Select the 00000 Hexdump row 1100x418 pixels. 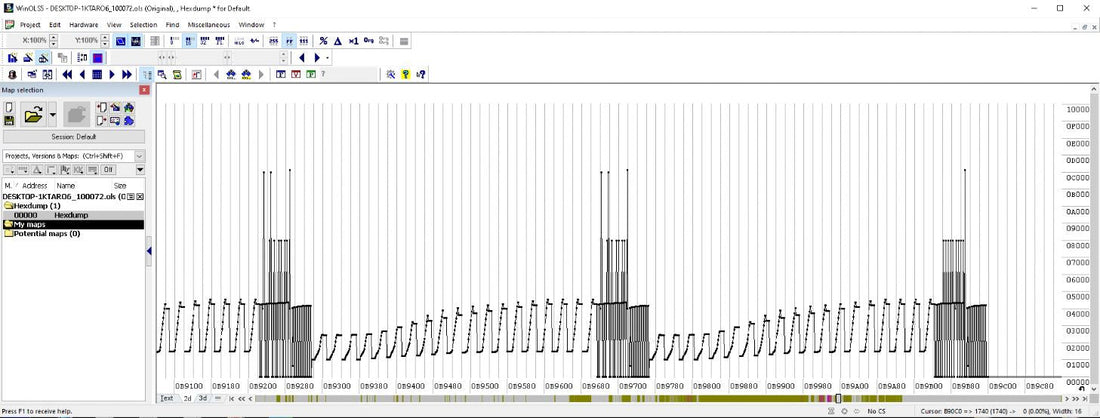point(74,215)
